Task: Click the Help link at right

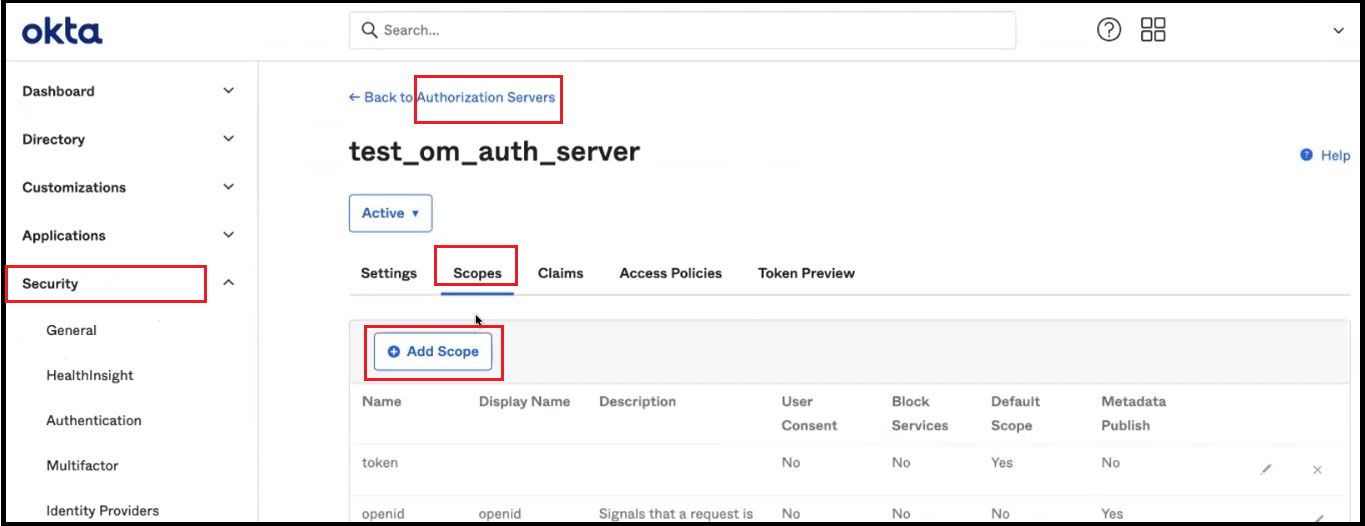Action: point(1325,155)
